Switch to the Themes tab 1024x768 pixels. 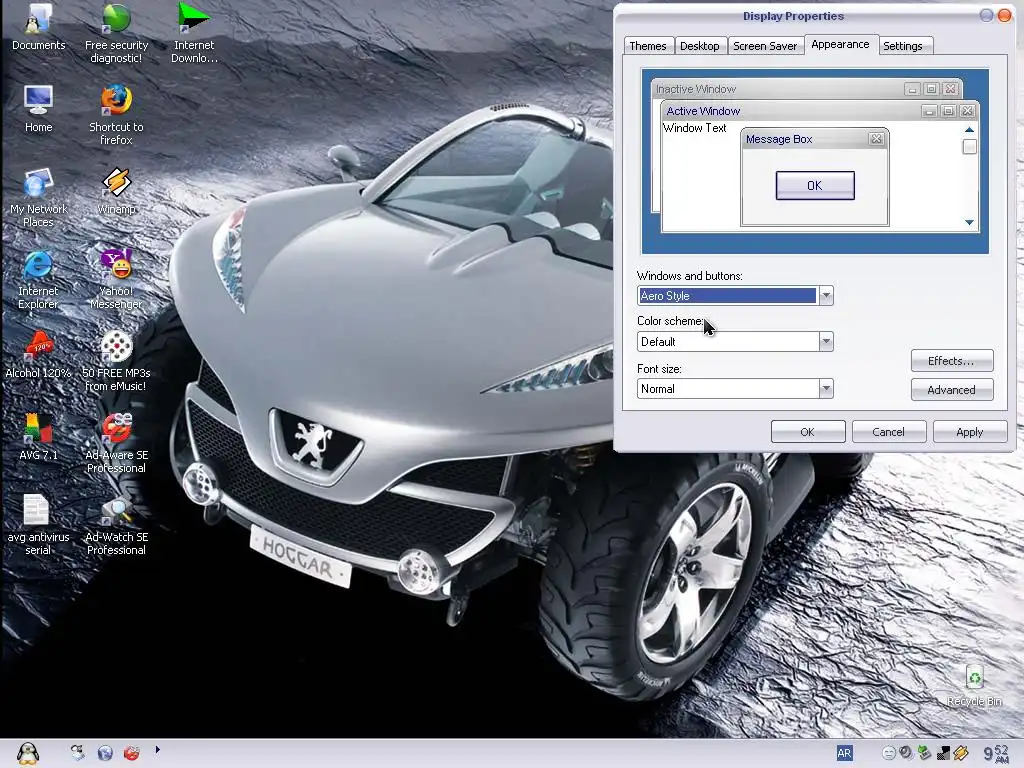(x=648, y=46)
